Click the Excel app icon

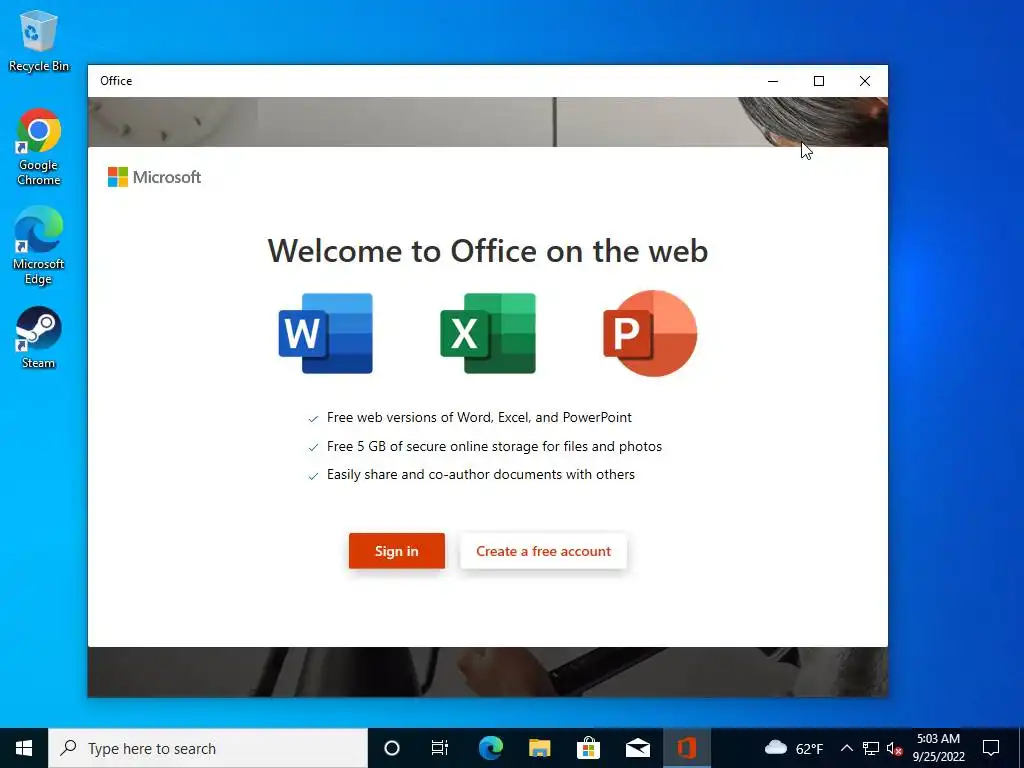pyautogui.click(x=488, y=333)
